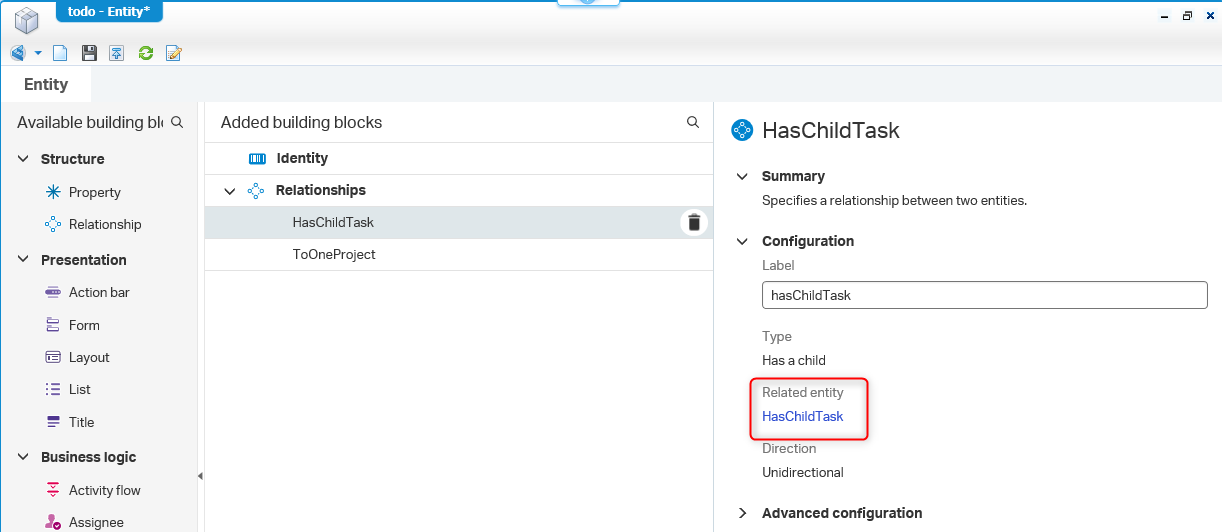Collapse the Summary section
This screenshot has width=1222, height=532.
pyautogui.click(x=742, y=177)
